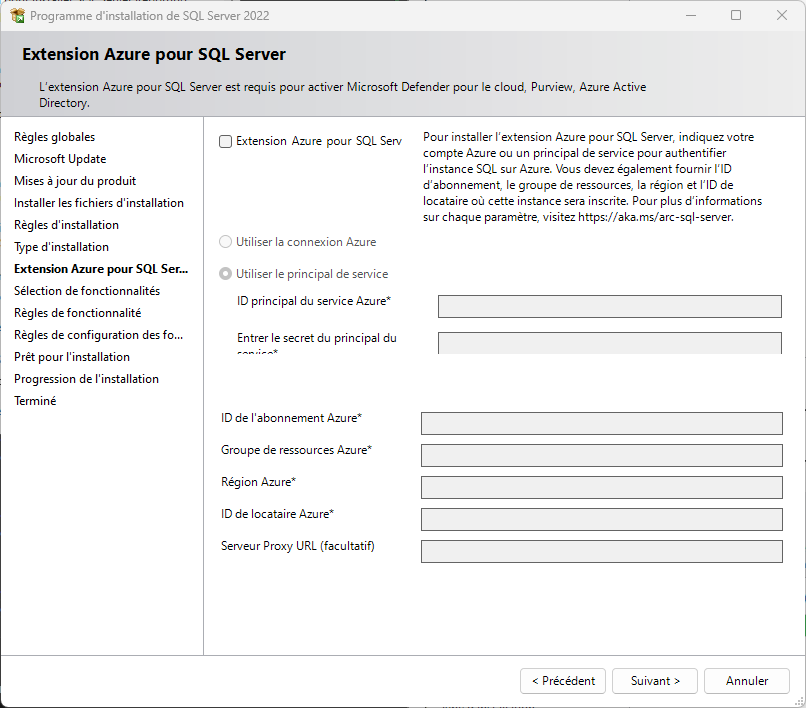Maximize the installation window
The height and width of the screenshot is (708, 806).
(x=736, y=15)
